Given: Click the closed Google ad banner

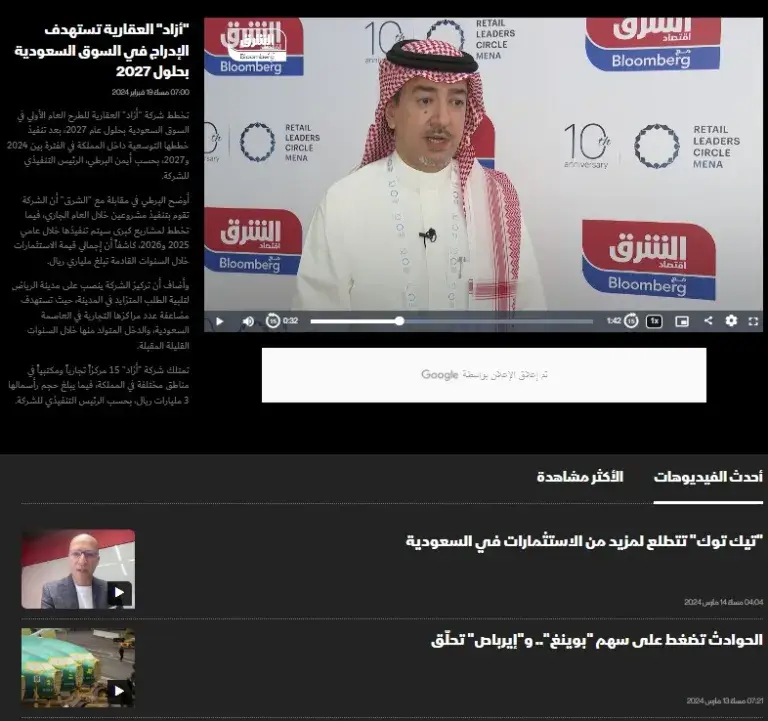Looking at the screenshot, I should click(484, 375).
